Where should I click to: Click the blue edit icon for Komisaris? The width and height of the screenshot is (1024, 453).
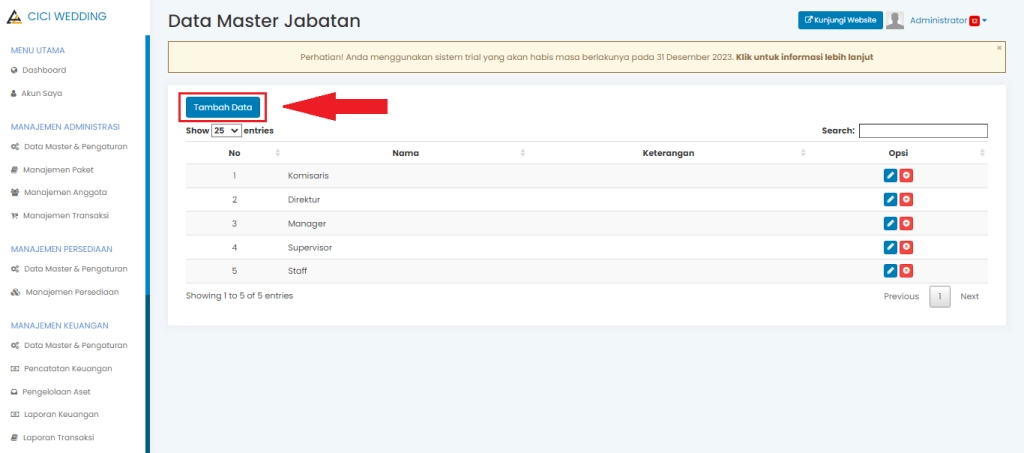[890, 176]
